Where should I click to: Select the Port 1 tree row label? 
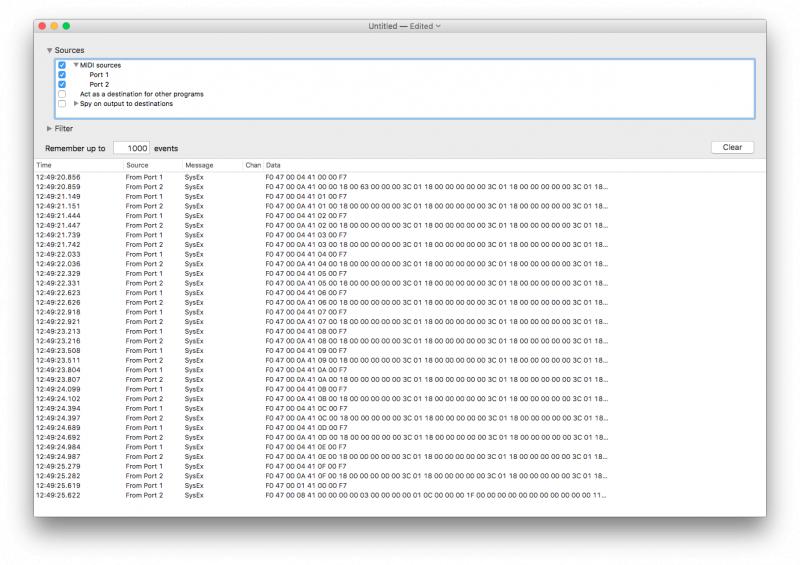pyautogui.click(x=99, y=75)
